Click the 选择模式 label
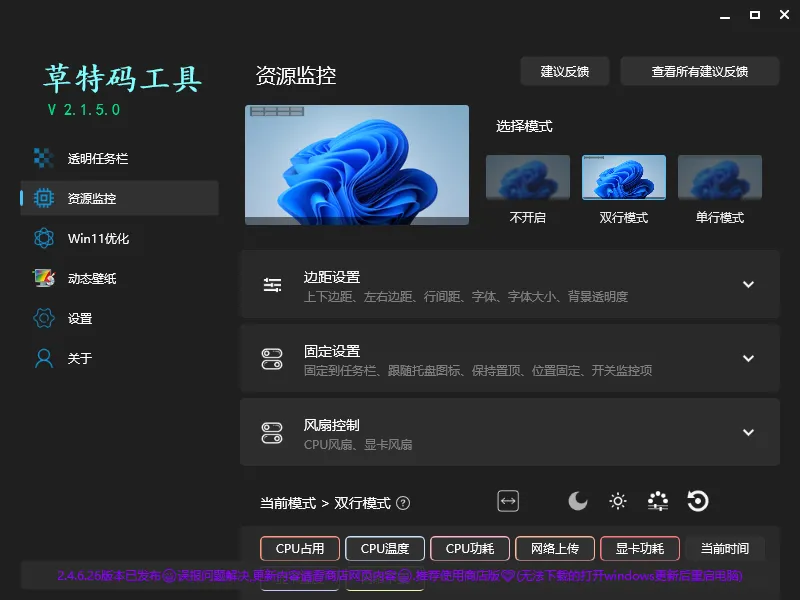The width and height of the screenshot is (800, 600). point(524,126)
